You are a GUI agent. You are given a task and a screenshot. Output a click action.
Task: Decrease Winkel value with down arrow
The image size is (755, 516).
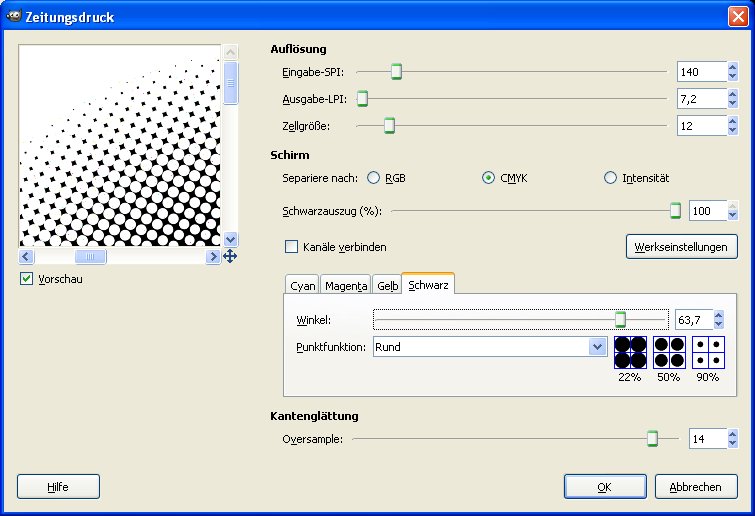click(718, 324)
